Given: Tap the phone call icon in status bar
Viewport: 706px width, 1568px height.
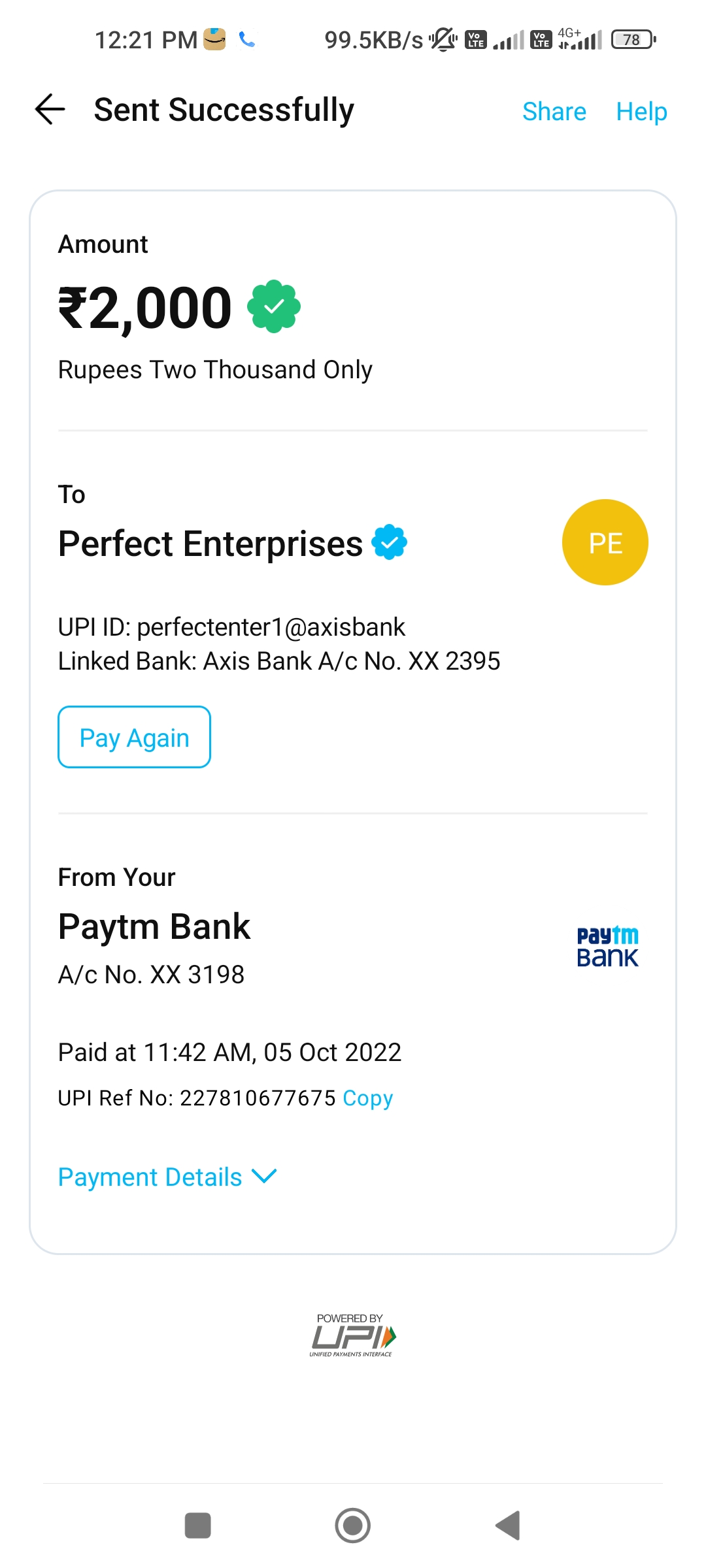Looking at the screenshot, I should pyautogui.click(x=247, y=40).
